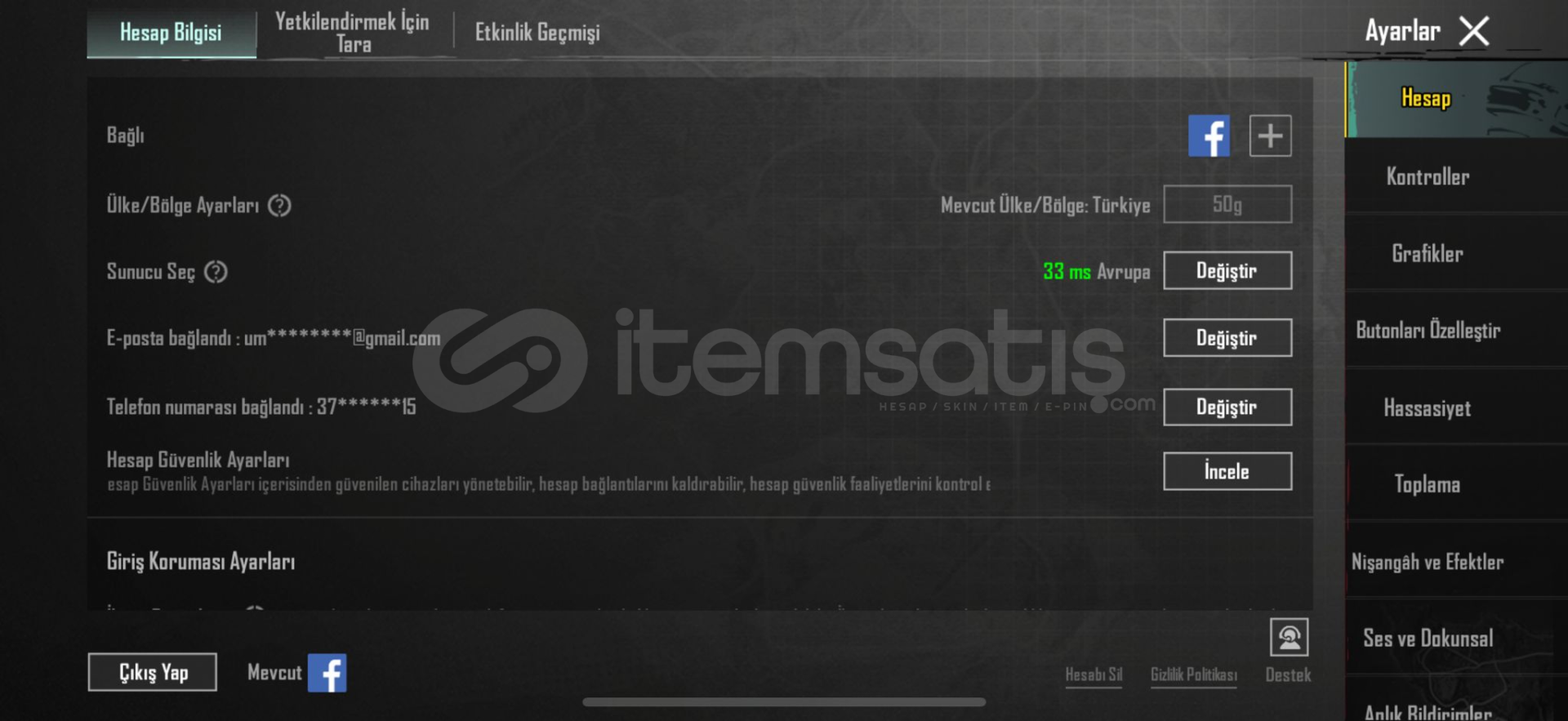
Task: Open help icon beside Sunucu Seç
Action: pyautogui.click(x=216, y=271)
